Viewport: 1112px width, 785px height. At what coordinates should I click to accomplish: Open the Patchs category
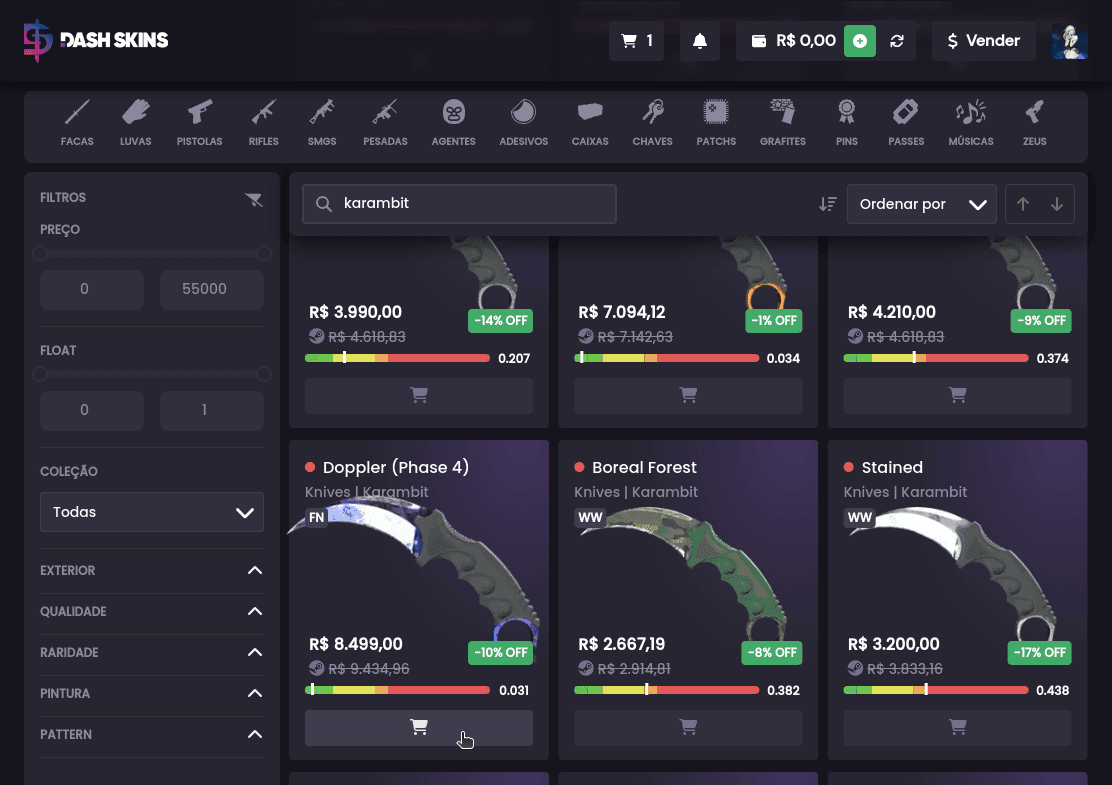(x=716, y=123)
